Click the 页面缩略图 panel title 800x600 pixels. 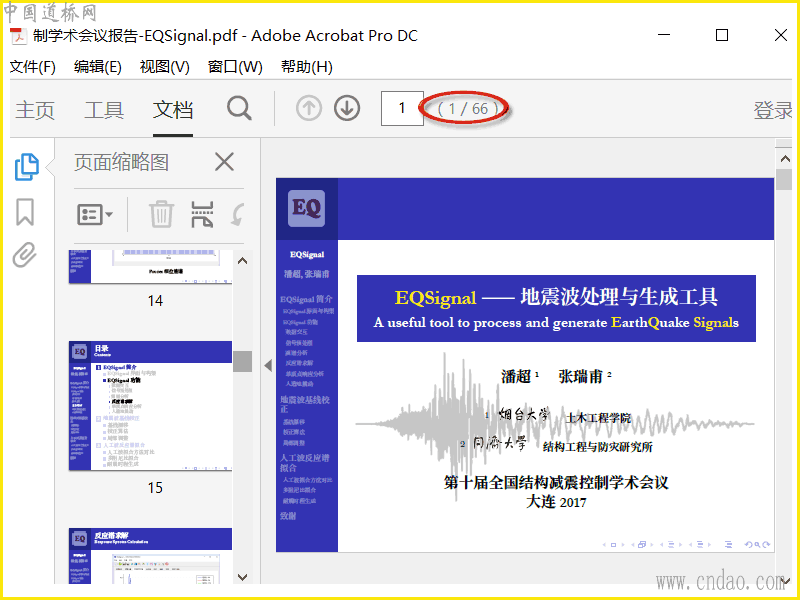pyautogui.click(x=121, y=162)
